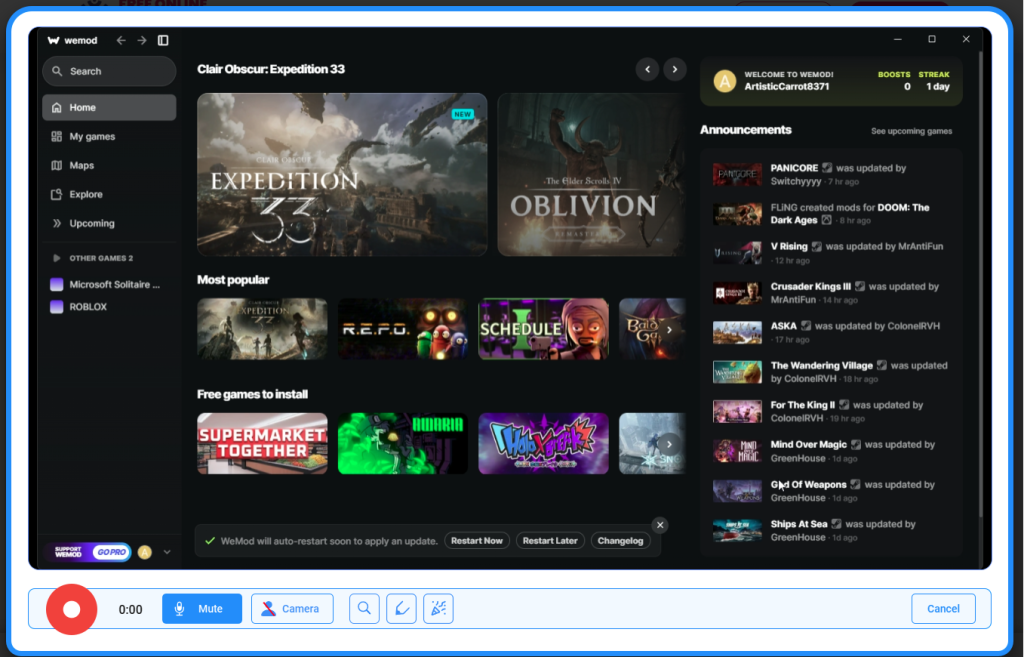Open Supermarket Together game card
Viewport: 1024px width, 657px height.
tap(263, 443)
